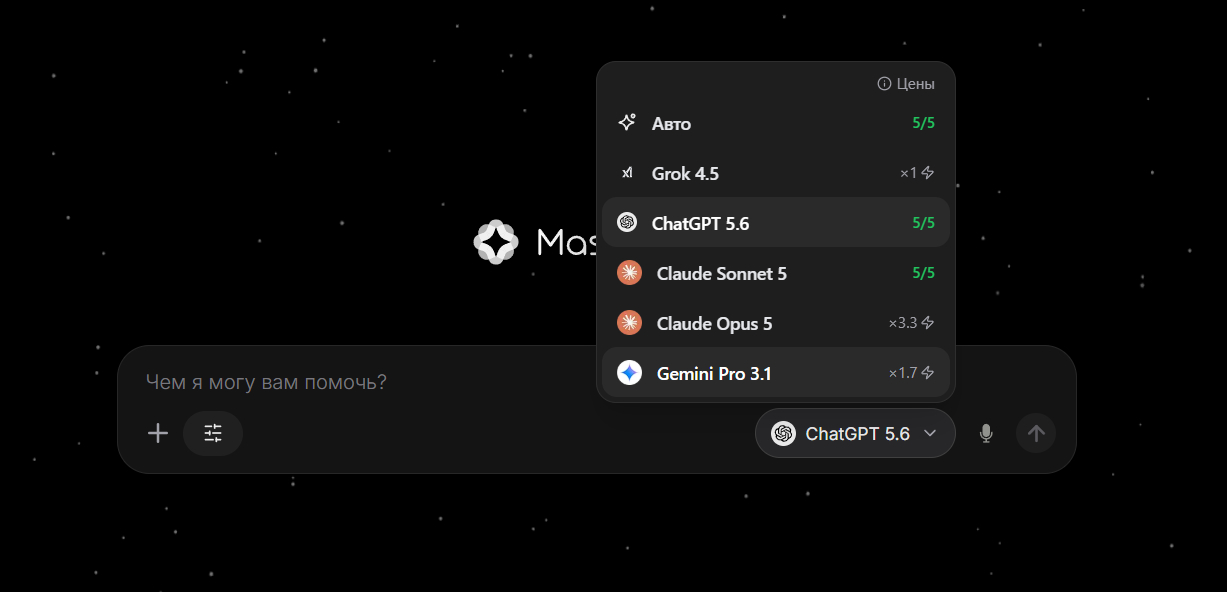Viewport: 1227px width, 592px height.
Task: Click the info icon beside Цены
Action: click(884, 84)
